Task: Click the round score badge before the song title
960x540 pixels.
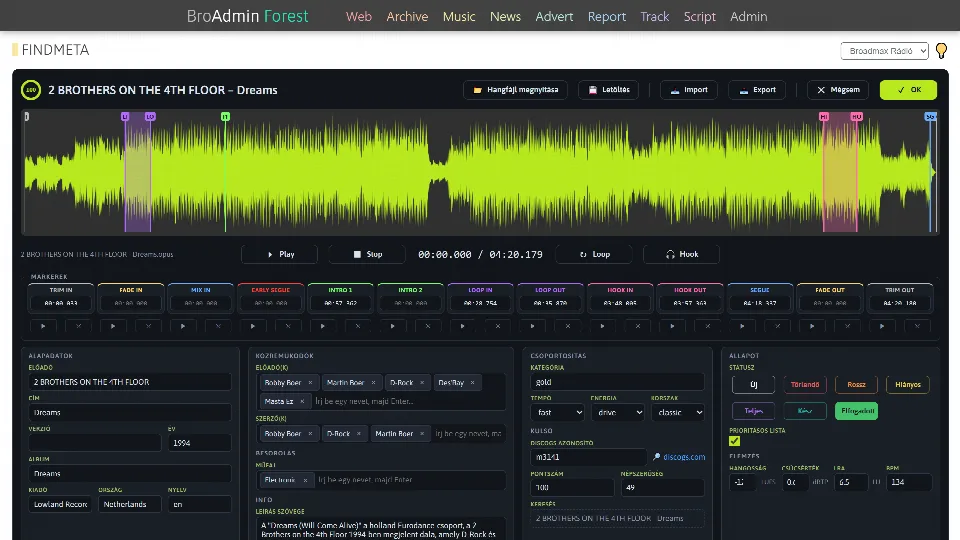Action: pos(31,90)
